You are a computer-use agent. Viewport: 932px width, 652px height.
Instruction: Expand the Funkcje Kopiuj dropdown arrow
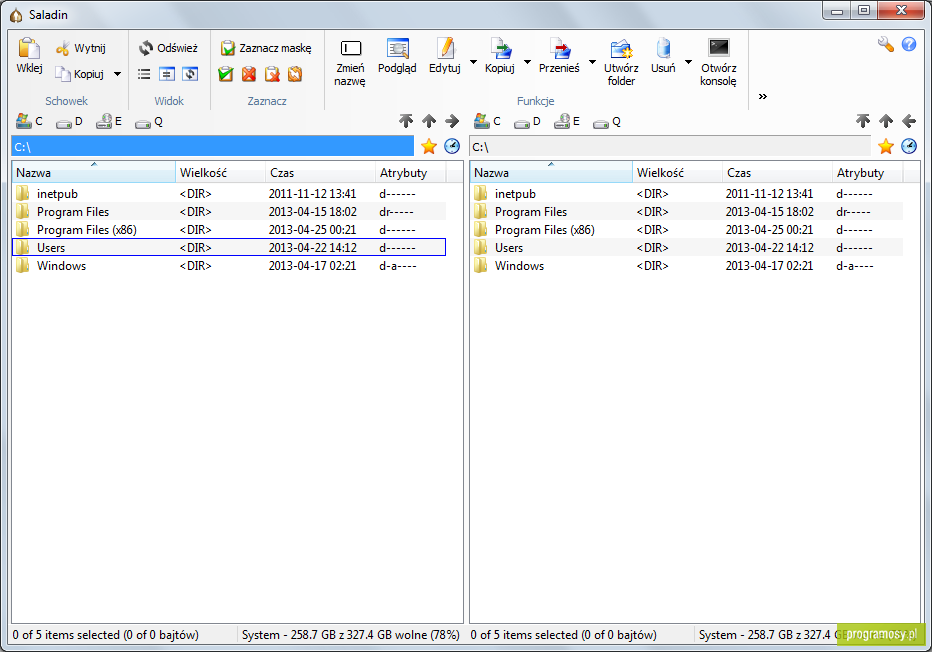point(527,62)
